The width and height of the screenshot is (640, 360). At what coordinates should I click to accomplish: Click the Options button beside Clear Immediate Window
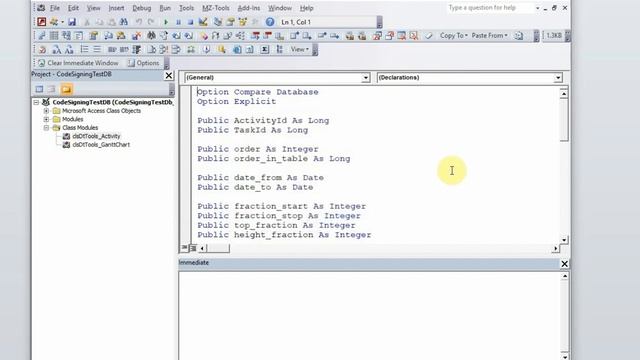tap(144, 63)
